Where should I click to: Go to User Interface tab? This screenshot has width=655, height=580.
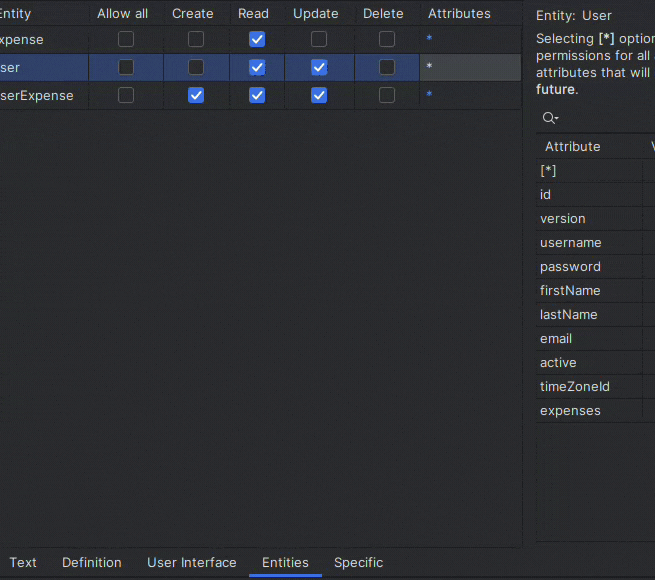192,562
